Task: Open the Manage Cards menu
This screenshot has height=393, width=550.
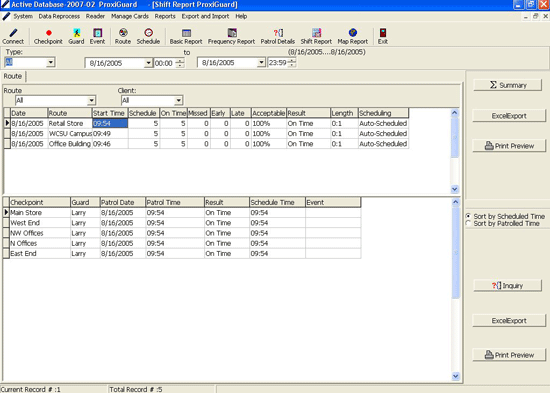Action: (x=130, y=16)
